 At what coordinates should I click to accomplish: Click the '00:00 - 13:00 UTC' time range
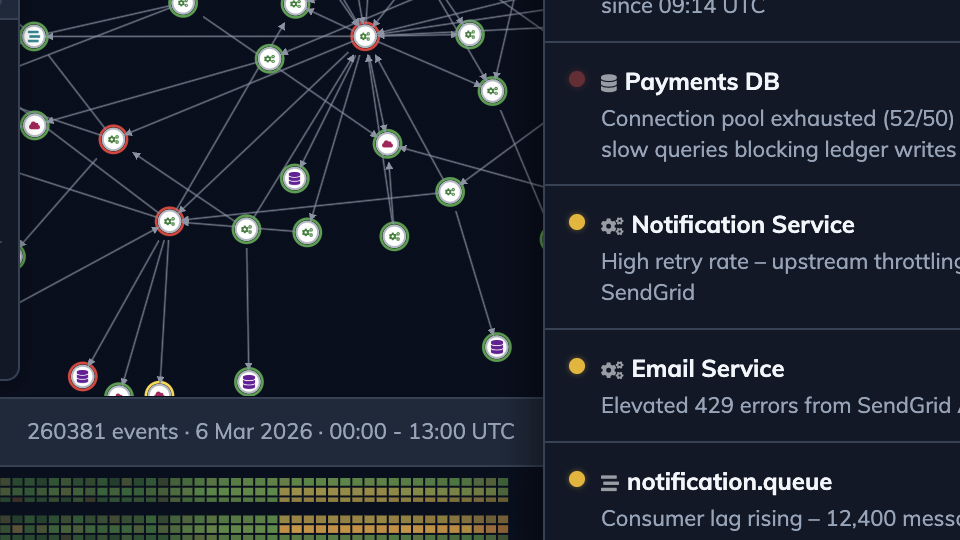[x=422, y=432]
